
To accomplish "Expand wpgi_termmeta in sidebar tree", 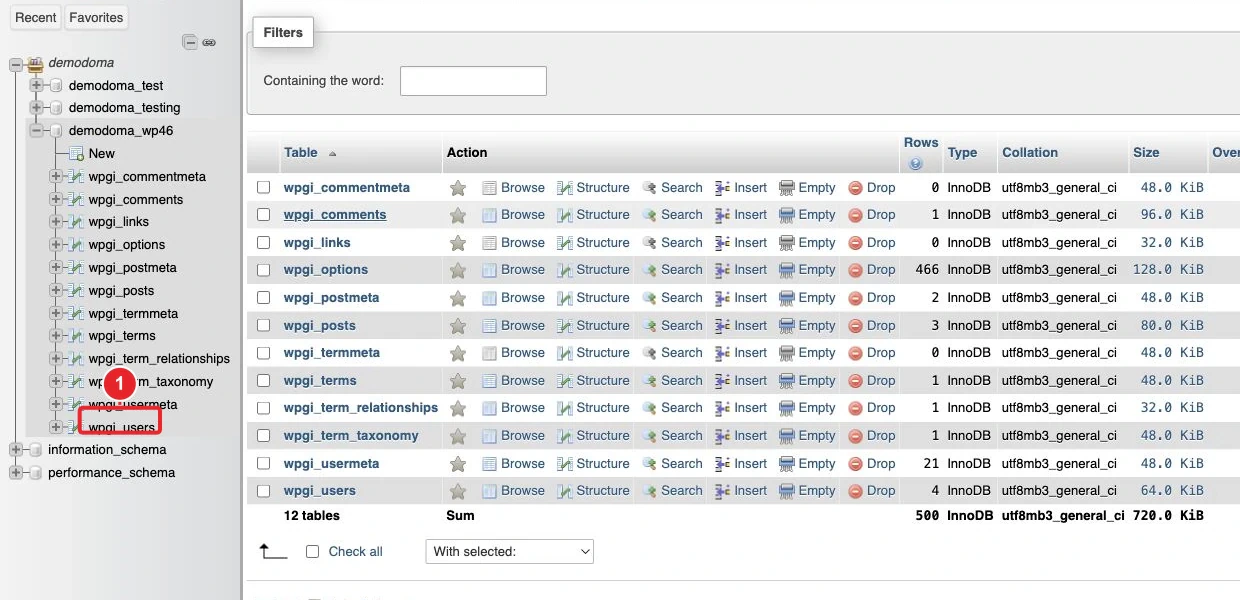I will click(x=56, y=314).
